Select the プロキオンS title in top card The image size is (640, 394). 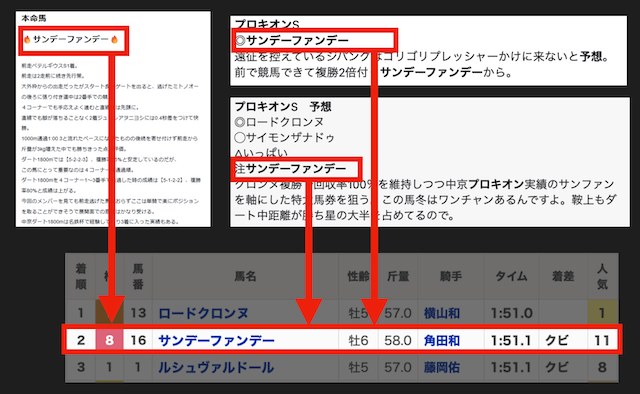pos(267,24)
